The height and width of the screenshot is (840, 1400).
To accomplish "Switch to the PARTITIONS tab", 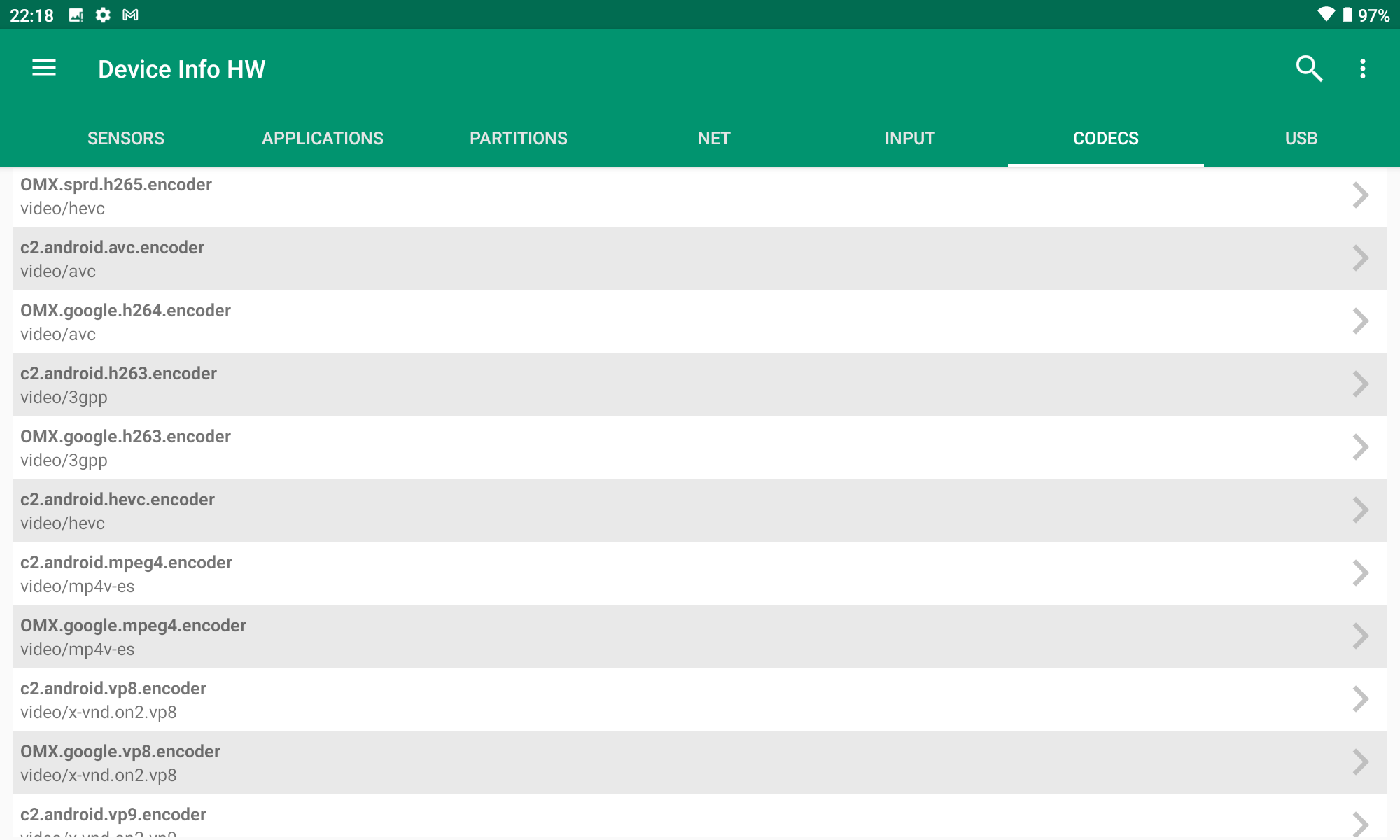I will (518, 138).
